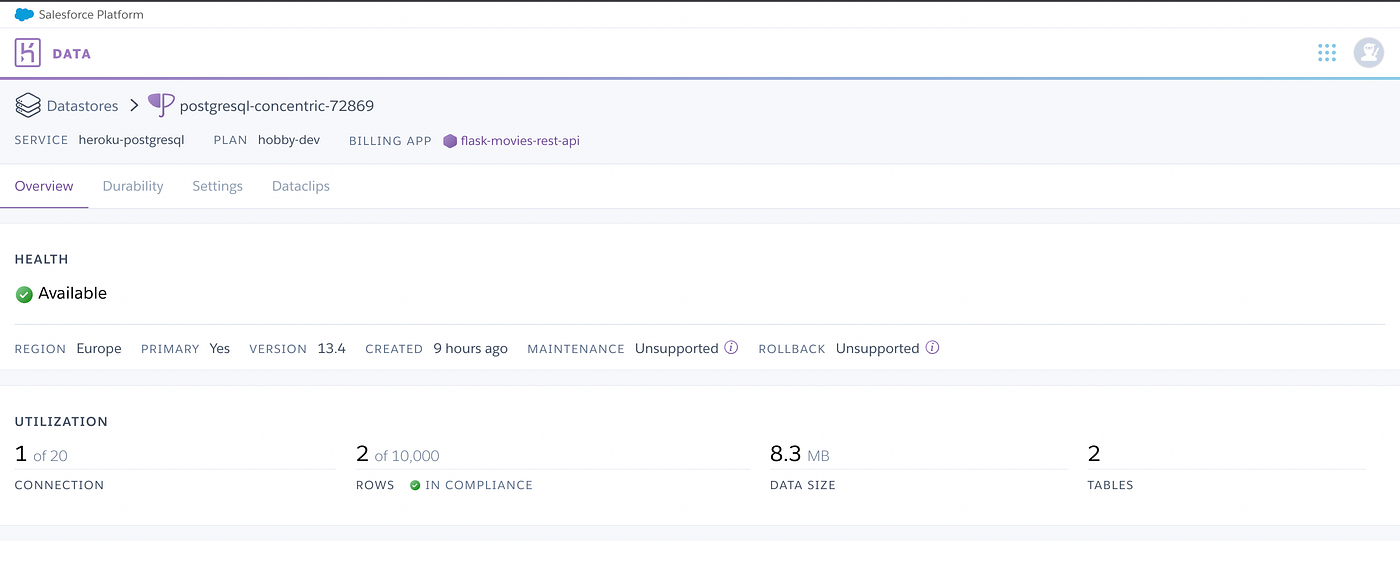Click the Rollback info icon
Image resolution: width=1400 pixels, height=568 pixels.
(932, 348)
